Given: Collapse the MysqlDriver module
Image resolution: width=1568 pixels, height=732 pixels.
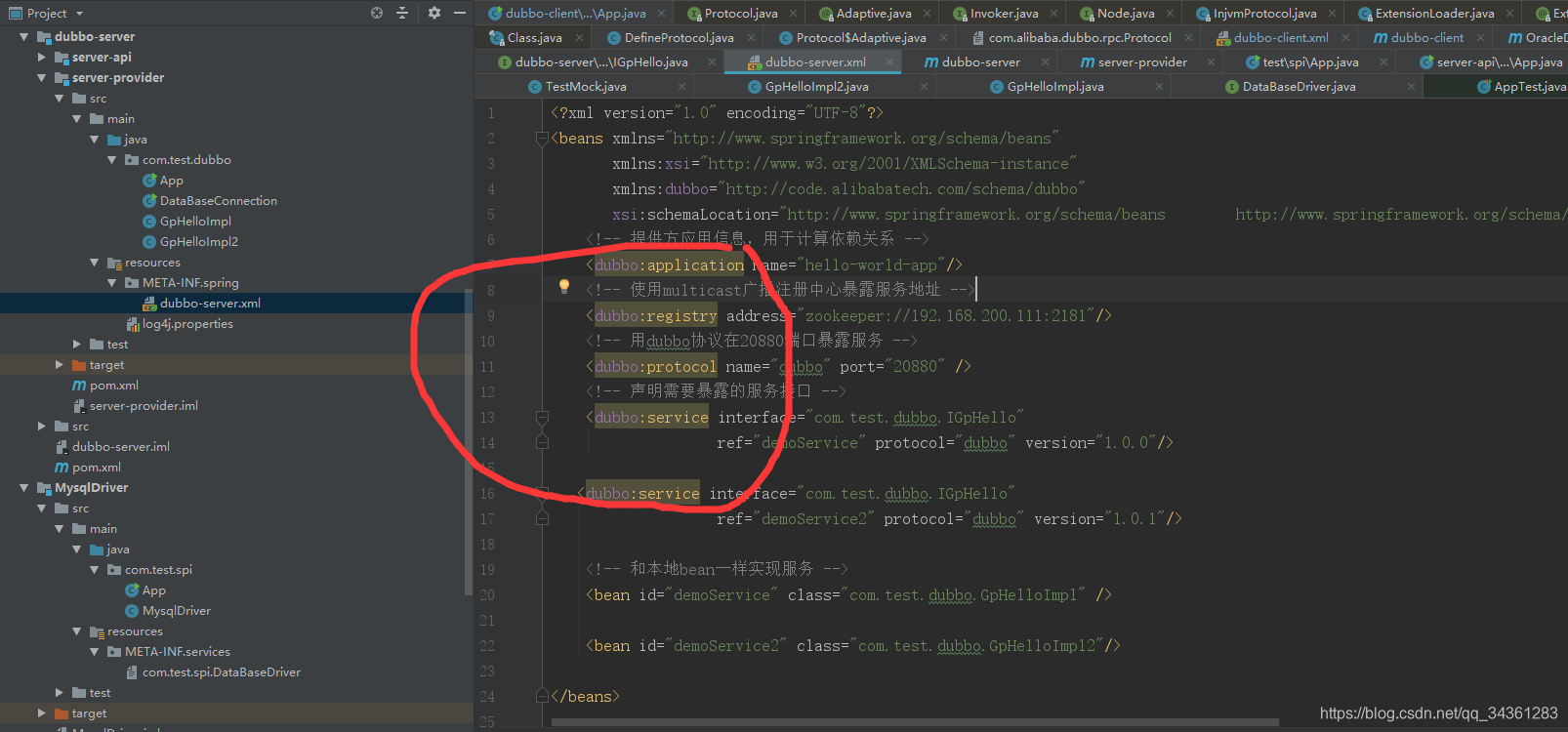Looking at the screenshot, I should 23,488.
